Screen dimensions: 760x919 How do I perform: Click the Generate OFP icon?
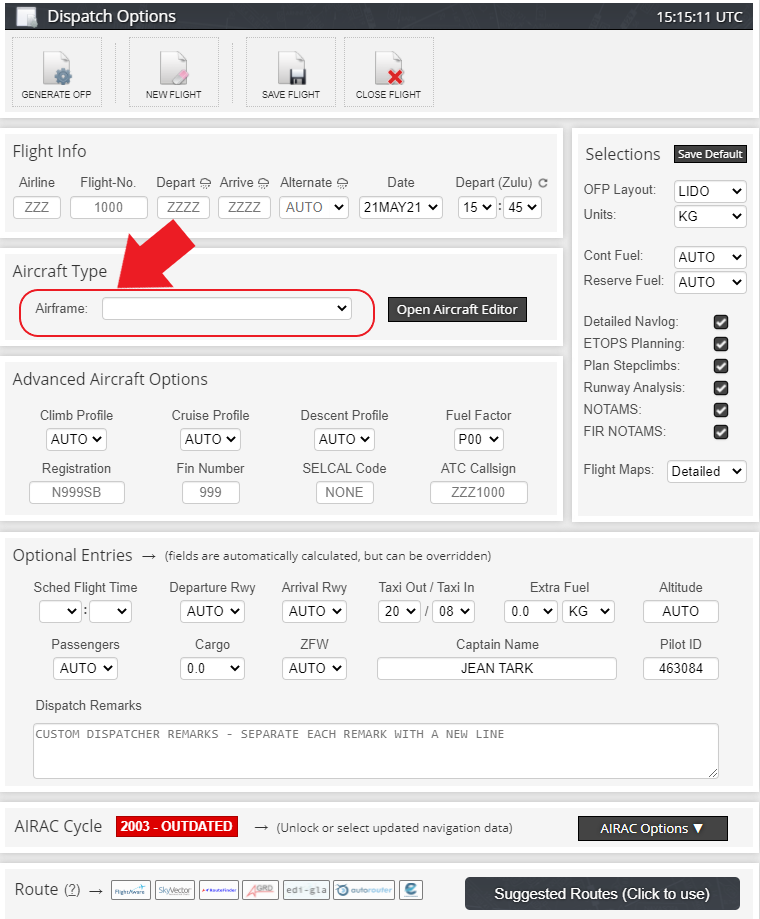[56, 71]
